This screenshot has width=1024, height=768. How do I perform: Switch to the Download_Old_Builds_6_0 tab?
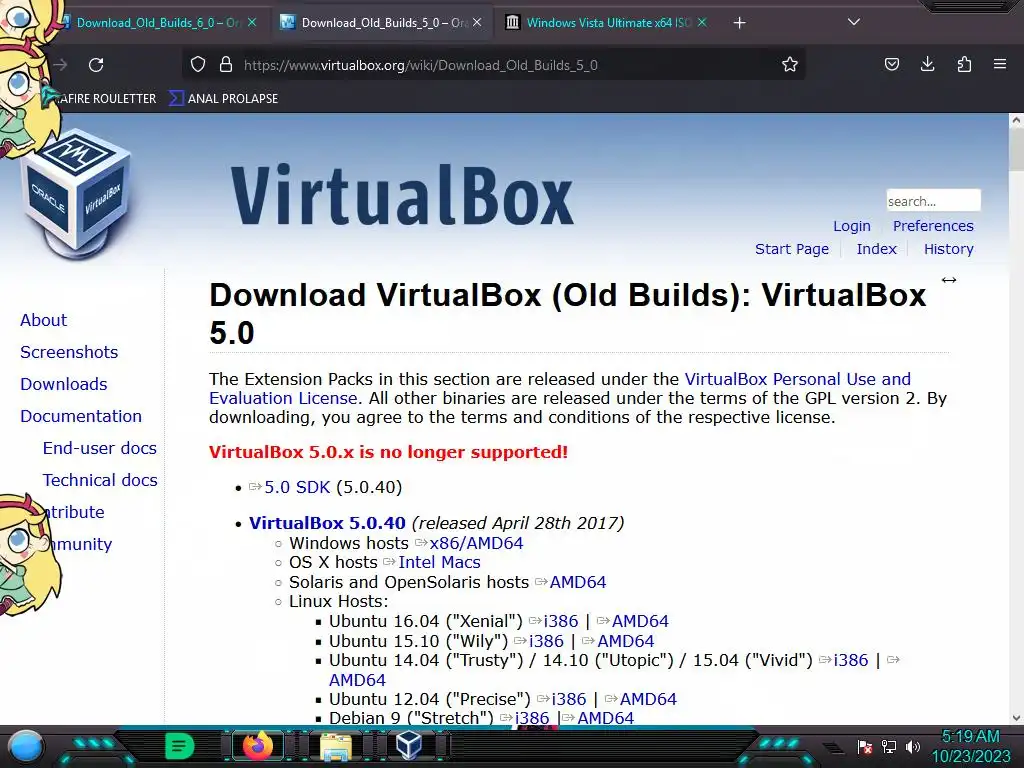(157, 23)
